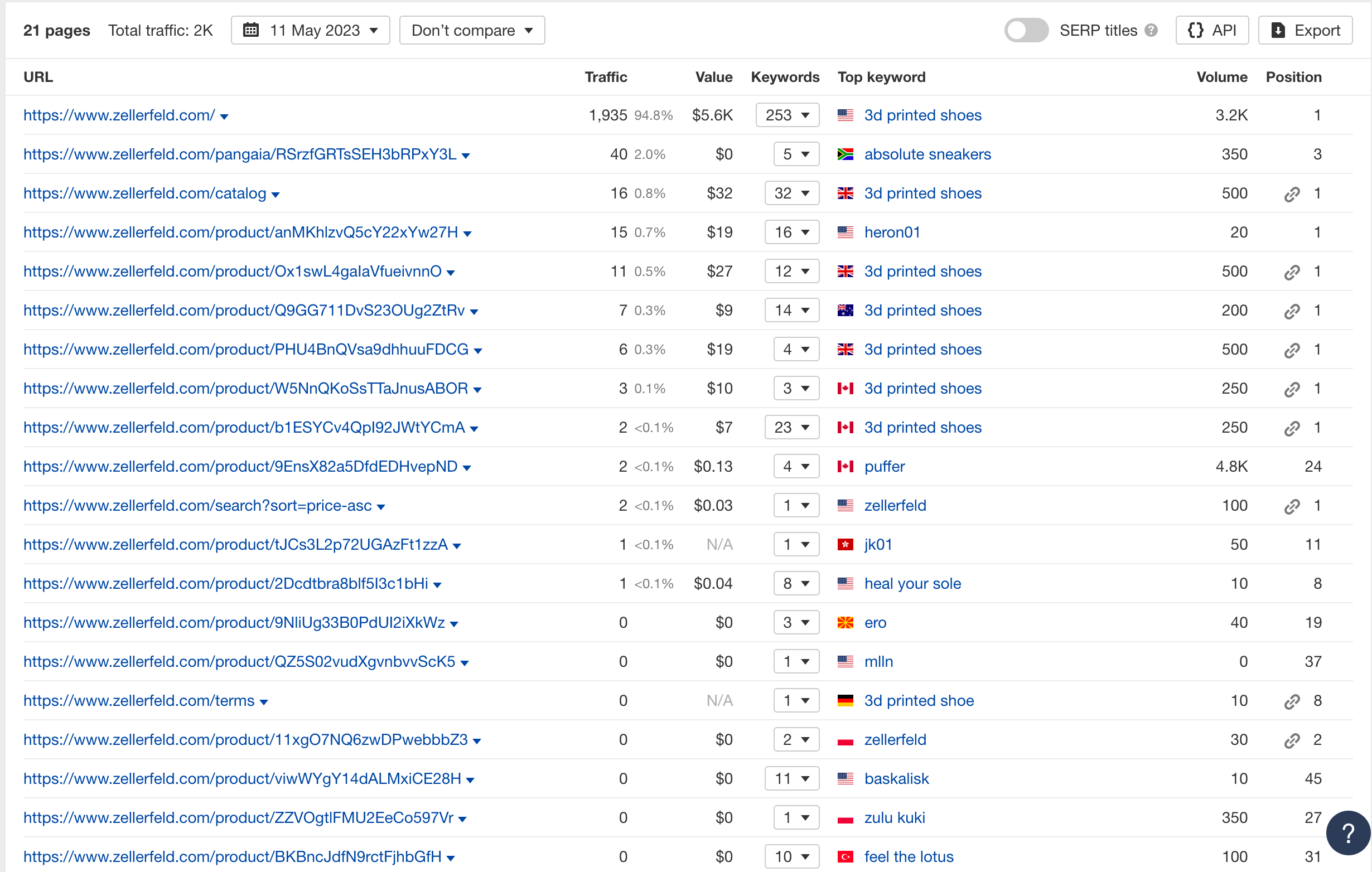Click the baskalisk top keyword

pyautogui.click(x=896, y=778)
